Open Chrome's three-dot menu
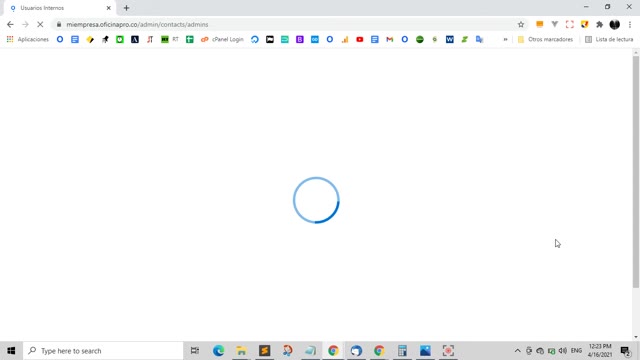 (x=630, y=24)
